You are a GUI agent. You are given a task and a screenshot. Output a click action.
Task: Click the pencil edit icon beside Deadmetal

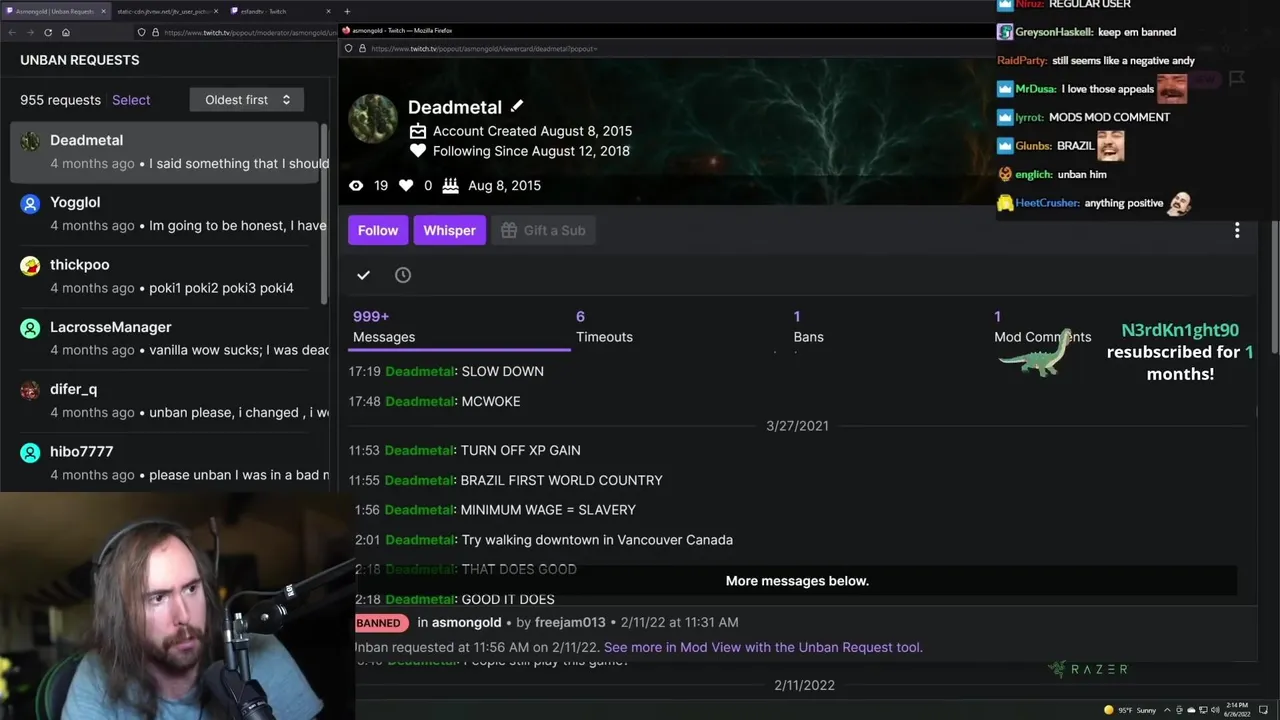(x=516, y=106)
